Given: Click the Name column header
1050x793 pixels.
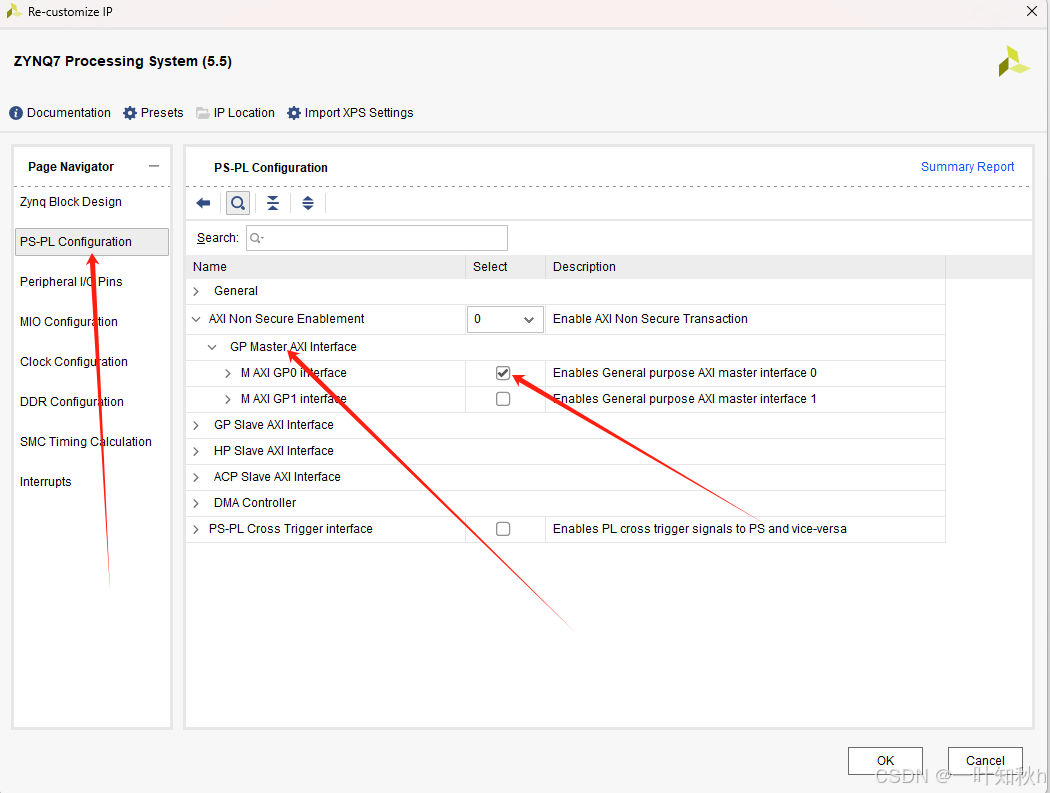Looking at the screenshot, I should [x=325, y=267].
